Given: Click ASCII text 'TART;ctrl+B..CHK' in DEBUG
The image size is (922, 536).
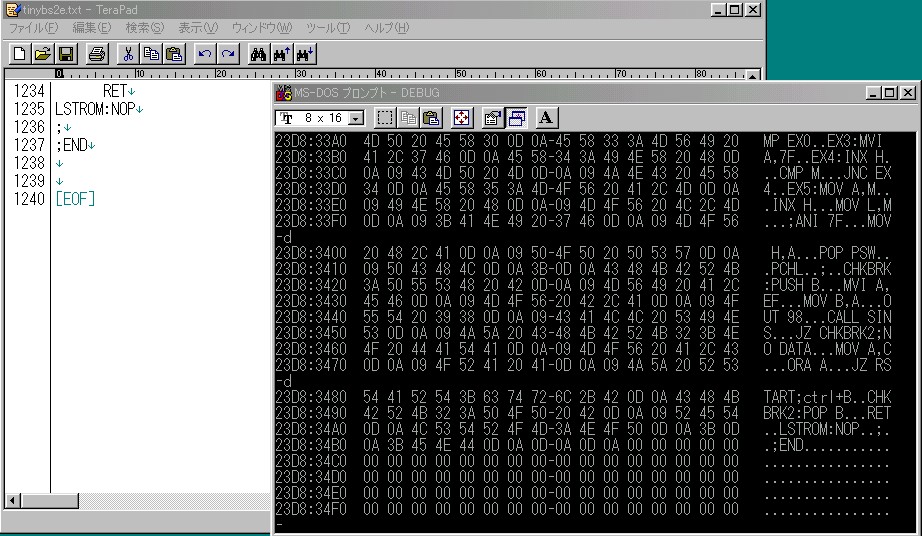Looking at the screenshot, I should coord(827,397).
